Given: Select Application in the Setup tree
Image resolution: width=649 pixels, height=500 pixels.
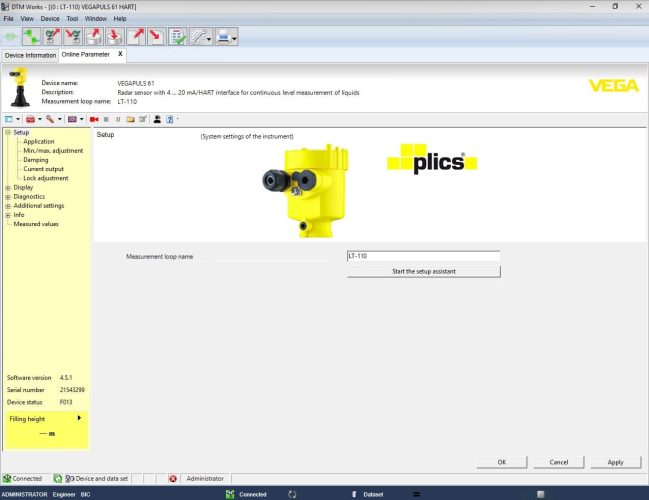Looking at the screenshot, I should [38, 142].
